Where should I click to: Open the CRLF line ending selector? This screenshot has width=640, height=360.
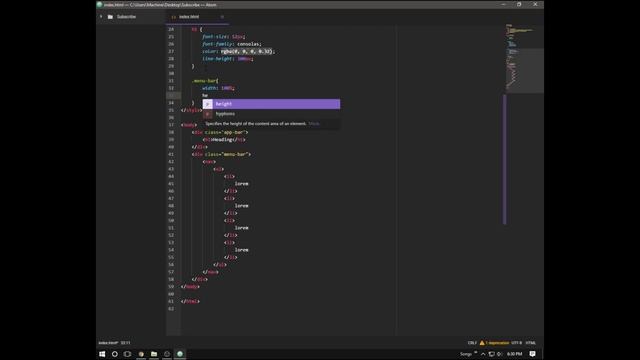(x=472, y=343)
